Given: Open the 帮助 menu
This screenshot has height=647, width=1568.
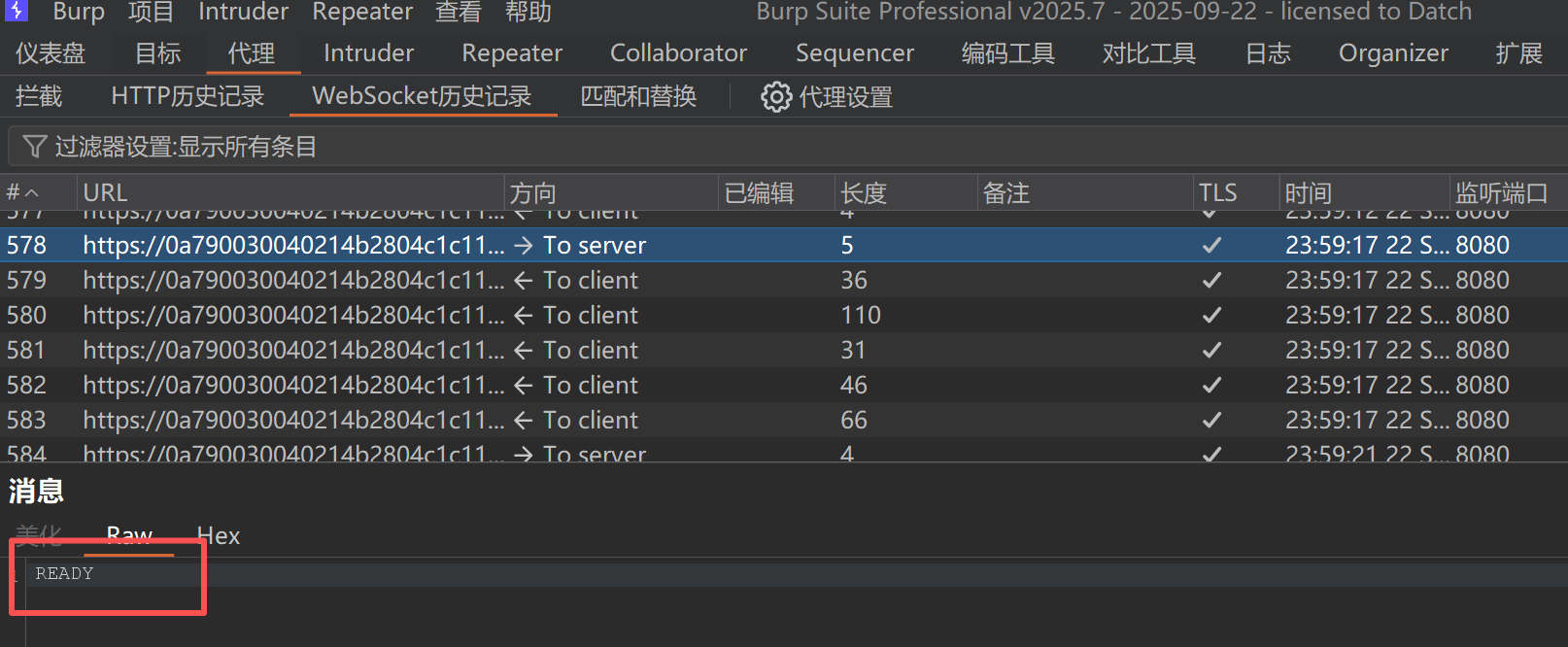Looking at the screenshot, I should [528, 12].
